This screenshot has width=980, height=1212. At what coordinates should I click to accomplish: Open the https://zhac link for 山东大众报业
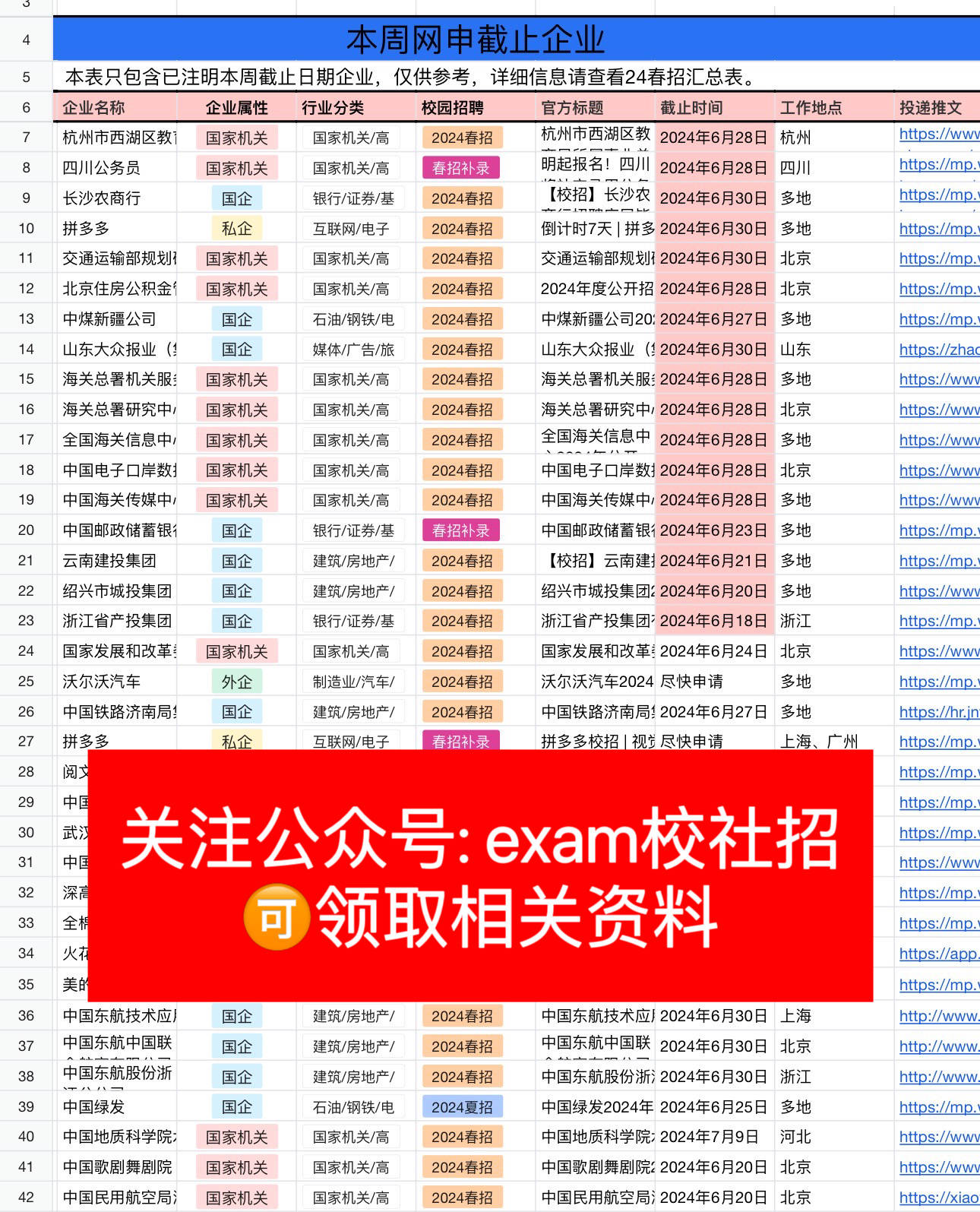pyautogui.click(x=939, y=350)
